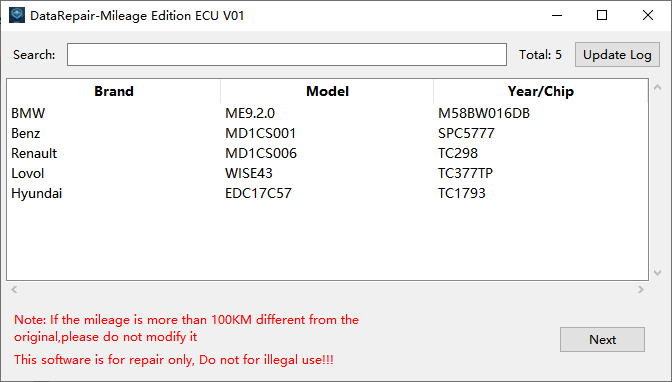Sort by Brand column header
672x382 pixels.
[x=114, y=91]
